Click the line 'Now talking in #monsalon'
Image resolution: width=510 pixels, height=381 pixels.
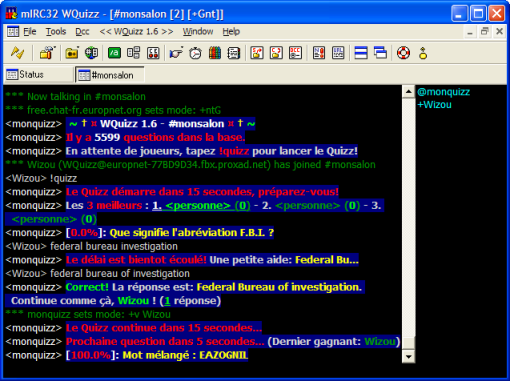click(86, 97)
